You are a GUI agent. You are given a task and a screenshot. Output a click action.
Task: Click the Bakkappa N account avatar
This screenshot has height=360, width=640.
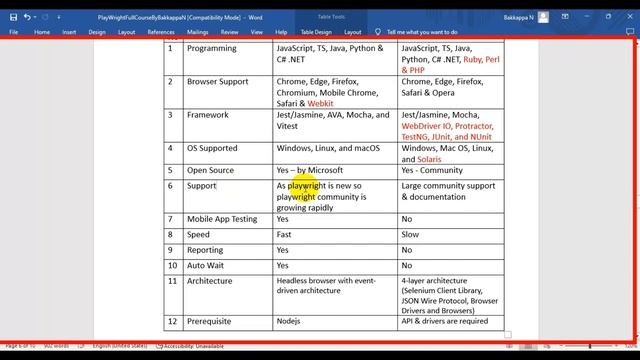click(x=543, y=17)
